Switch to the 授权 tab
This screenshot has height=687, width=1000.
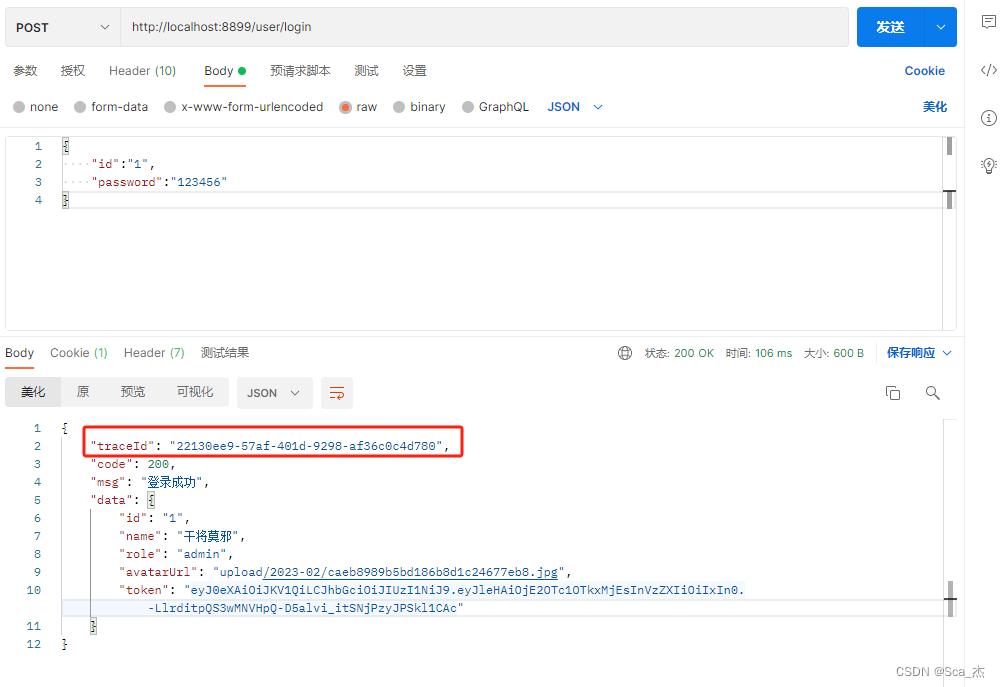pos(73,71)
